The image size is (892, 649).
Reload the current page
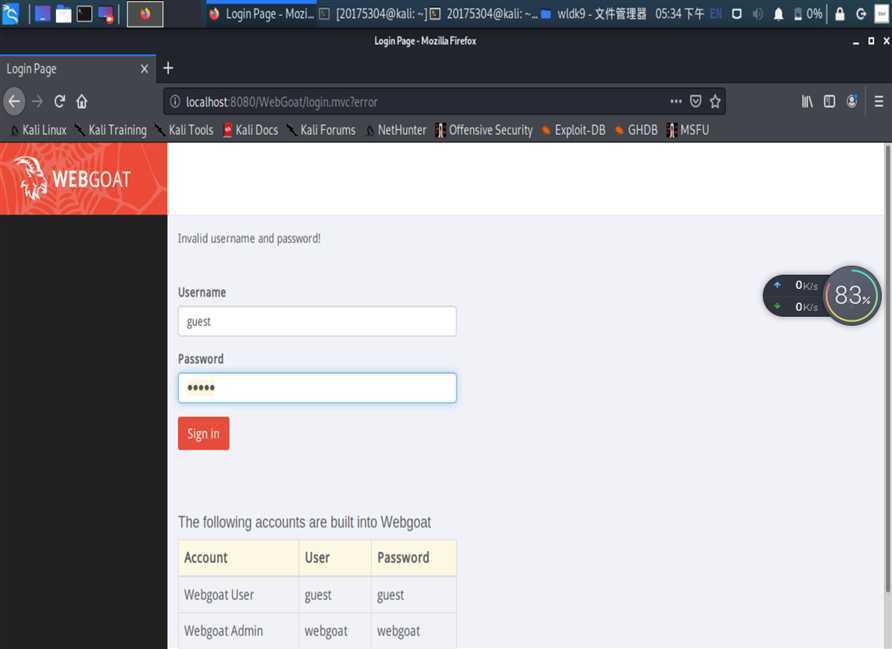(x=59, y=102)
